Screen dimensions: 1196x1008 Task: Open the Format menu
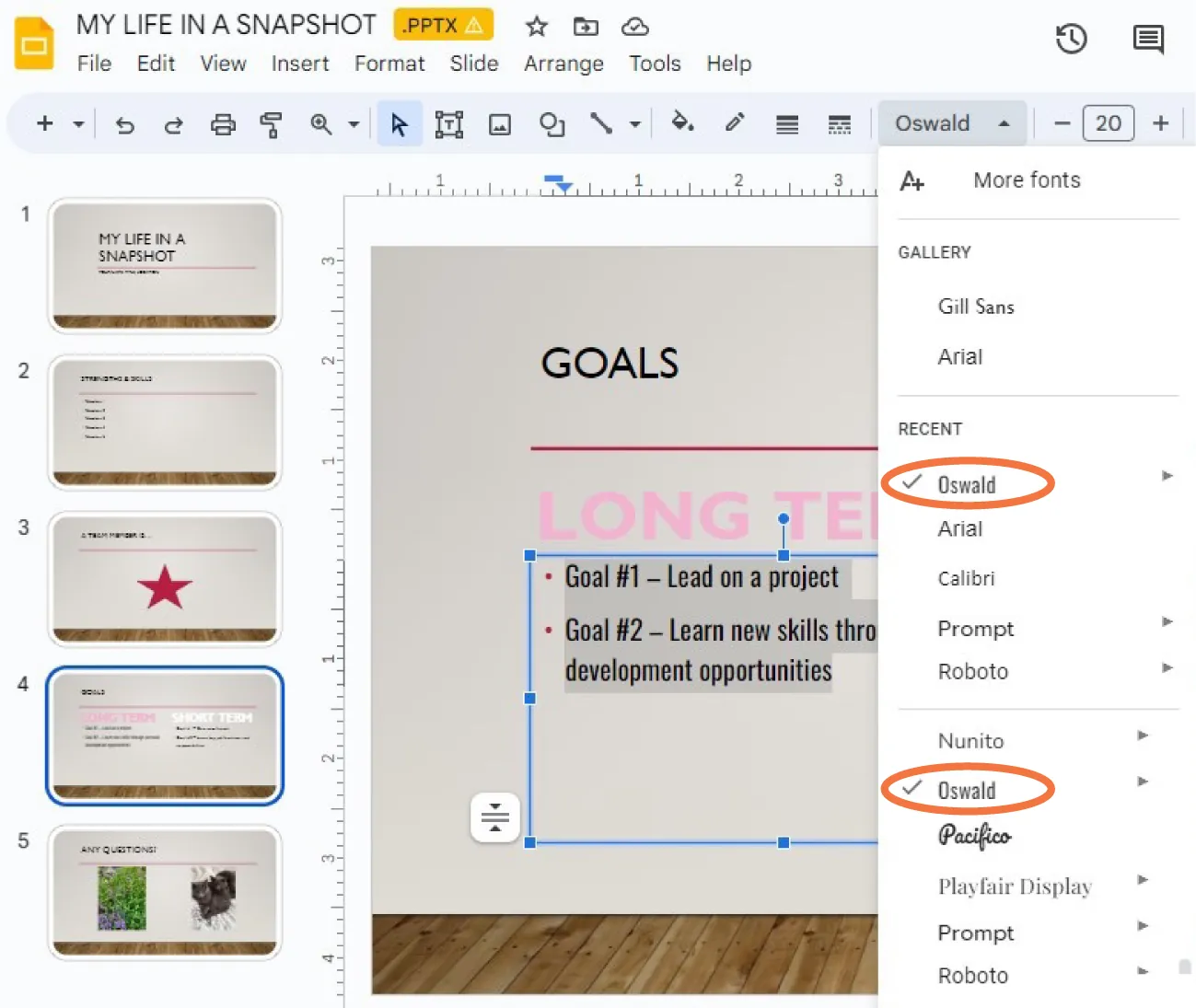click(389, 64)
